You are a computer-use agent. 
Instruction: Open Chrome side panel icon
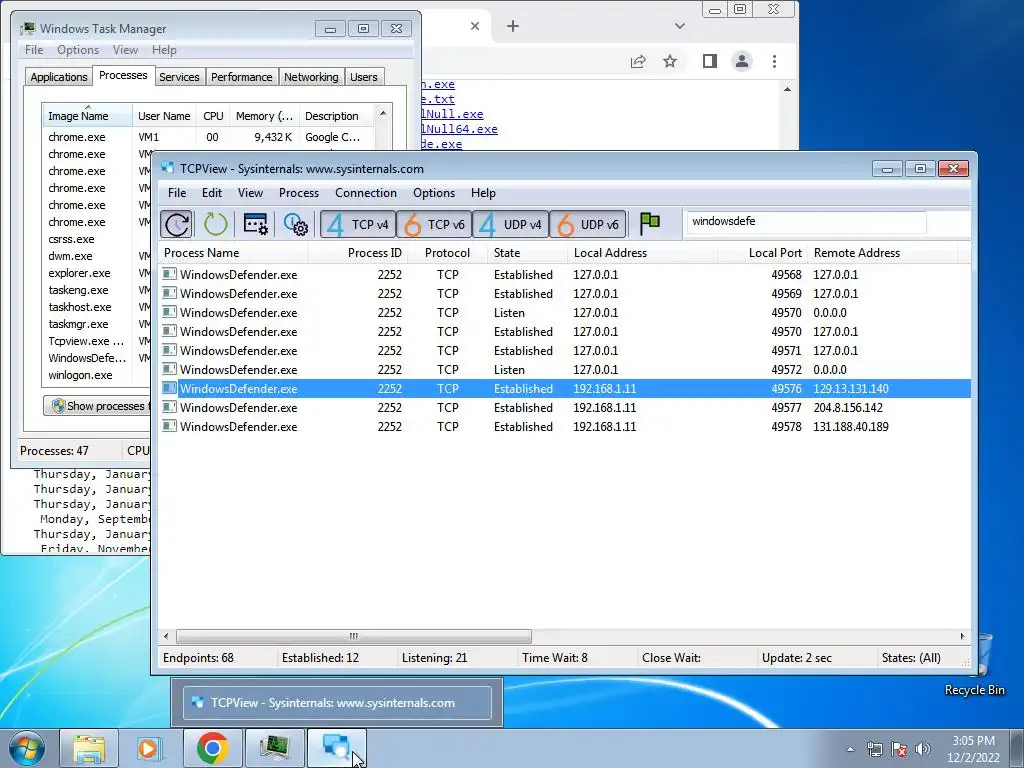point(710,61)
